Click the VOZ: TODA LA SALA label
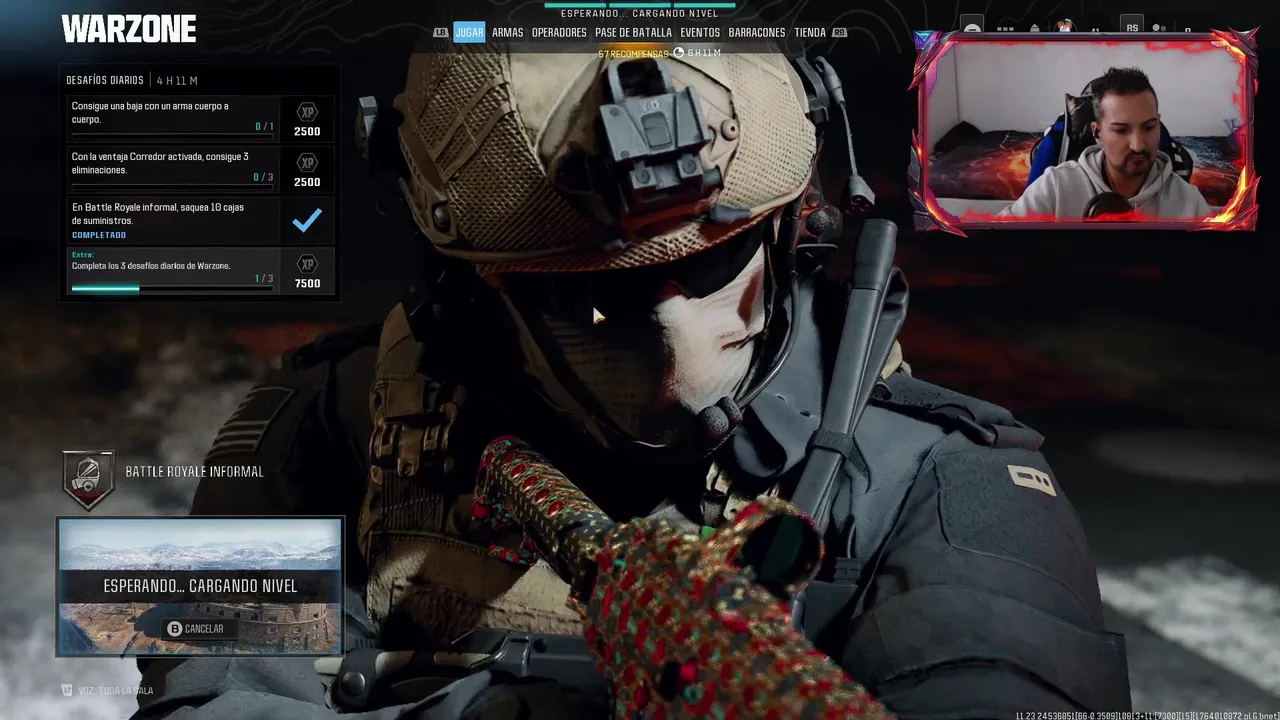 point(115,690)
